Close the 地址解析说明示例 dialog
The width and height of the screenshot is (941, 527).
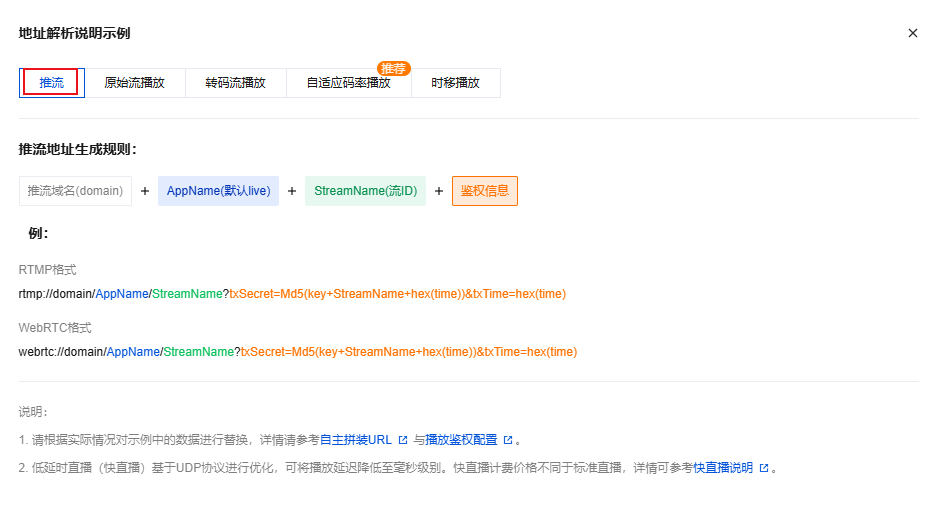pyautogui.click(x=912, y=33)
